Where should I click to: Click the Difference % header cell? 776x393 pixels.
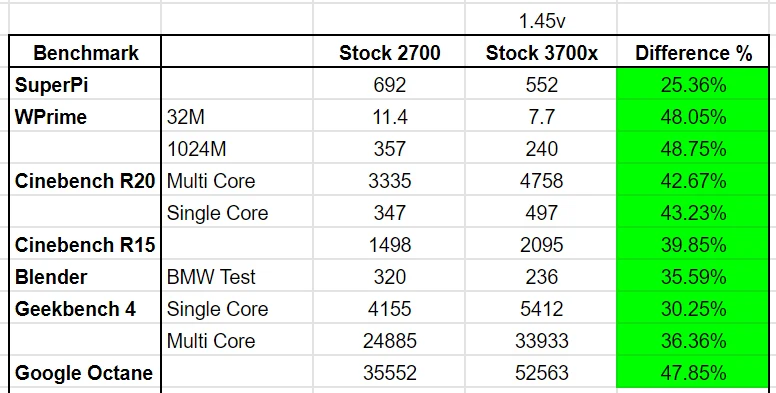[x=693, y=52]
